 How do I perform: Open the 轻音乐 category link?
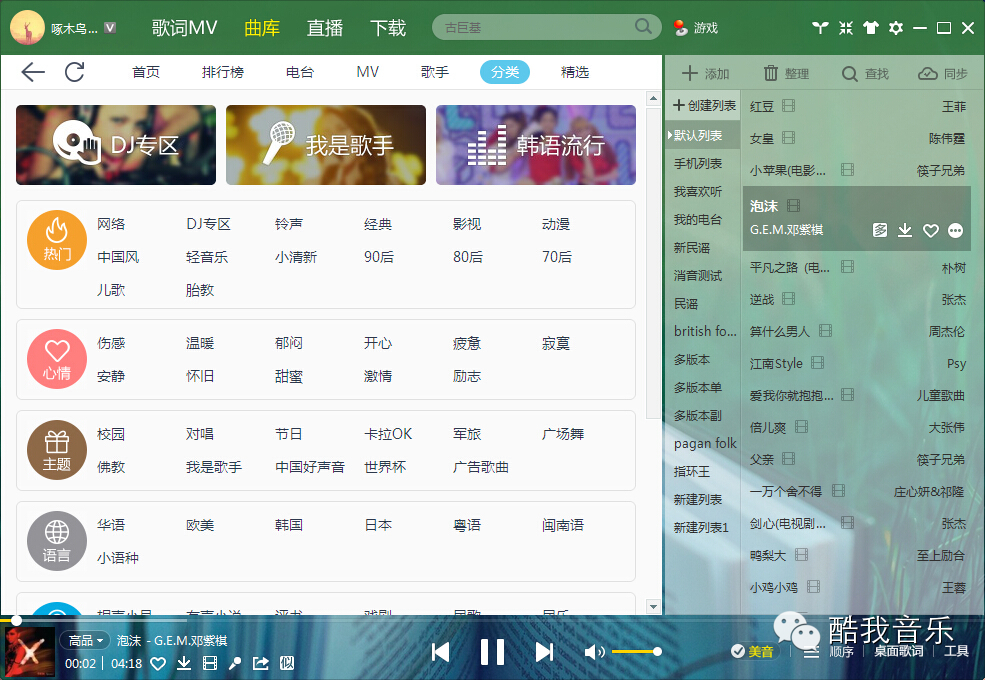click(x=207, y=257)
